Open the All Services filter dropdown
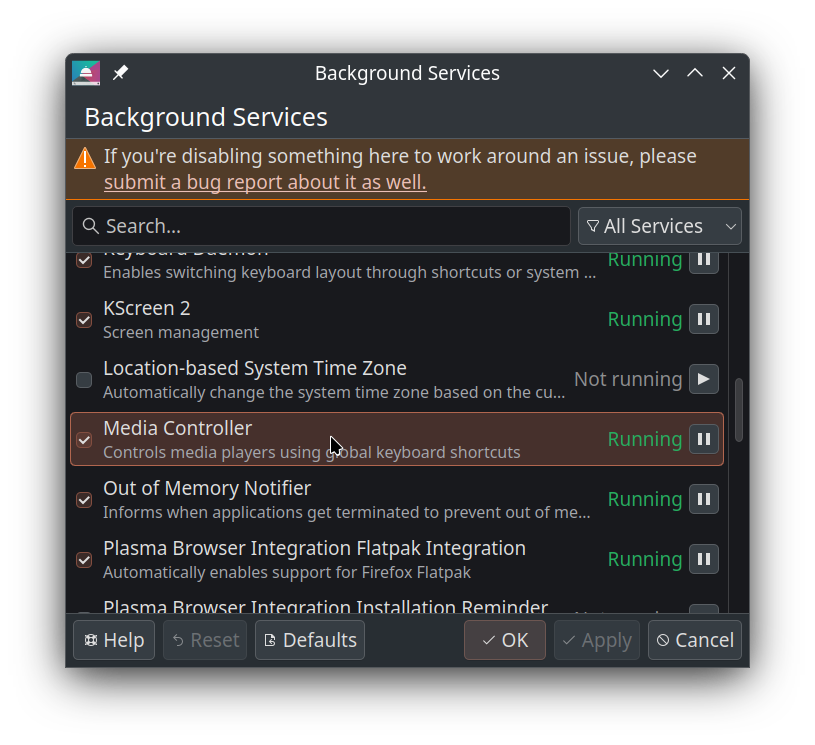815x745 pixels. click(x=659, y=226)
